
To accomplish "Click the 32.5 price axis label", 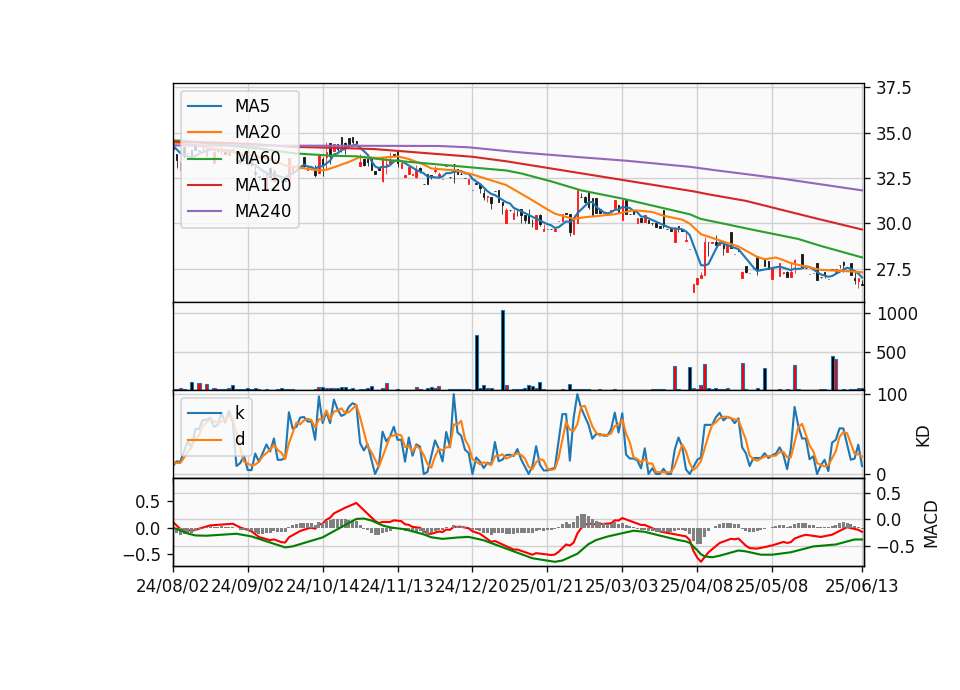I will pos(893,179).
